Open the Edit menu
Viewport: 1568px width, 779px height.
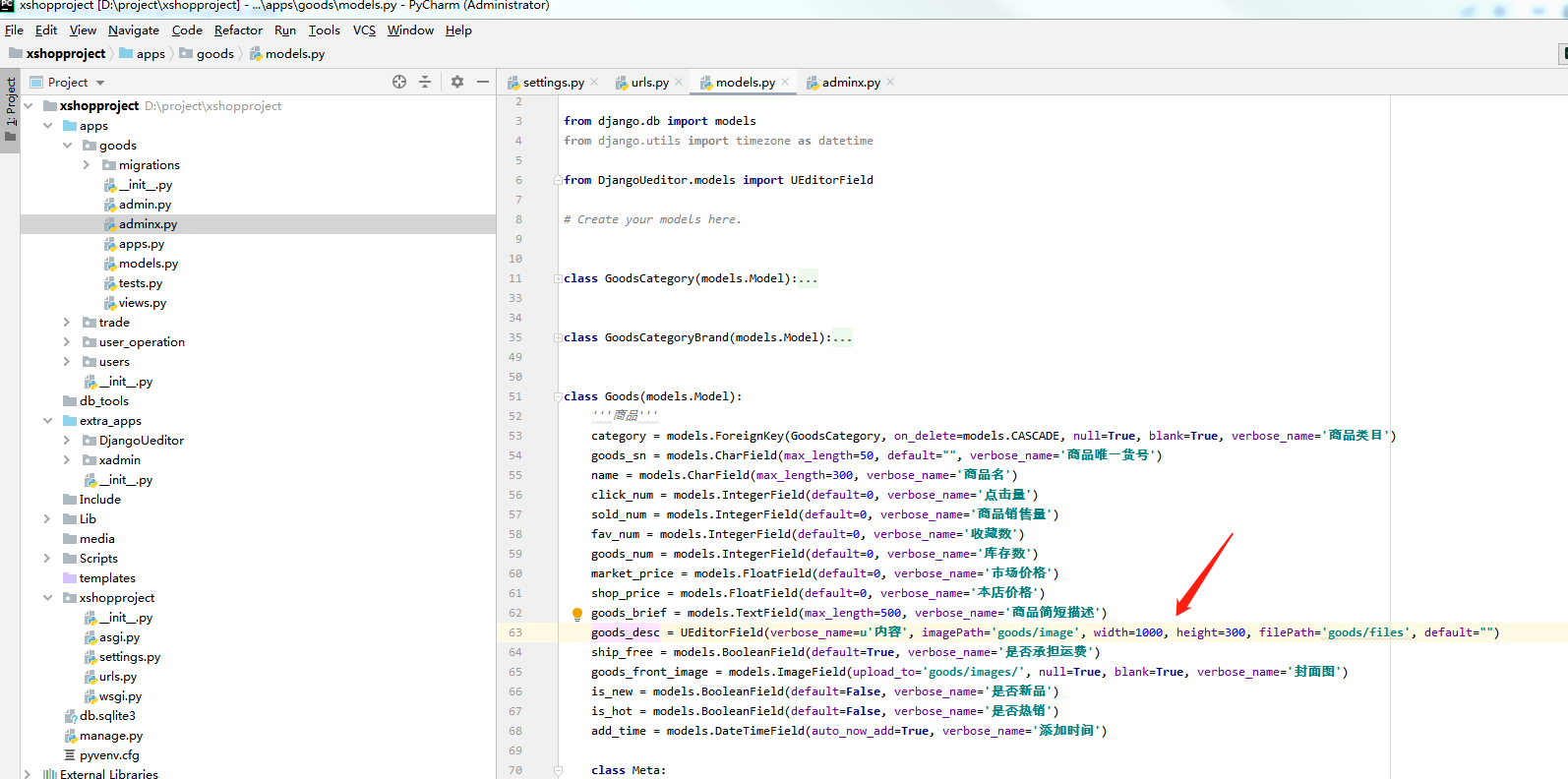(x=46, y=30)
